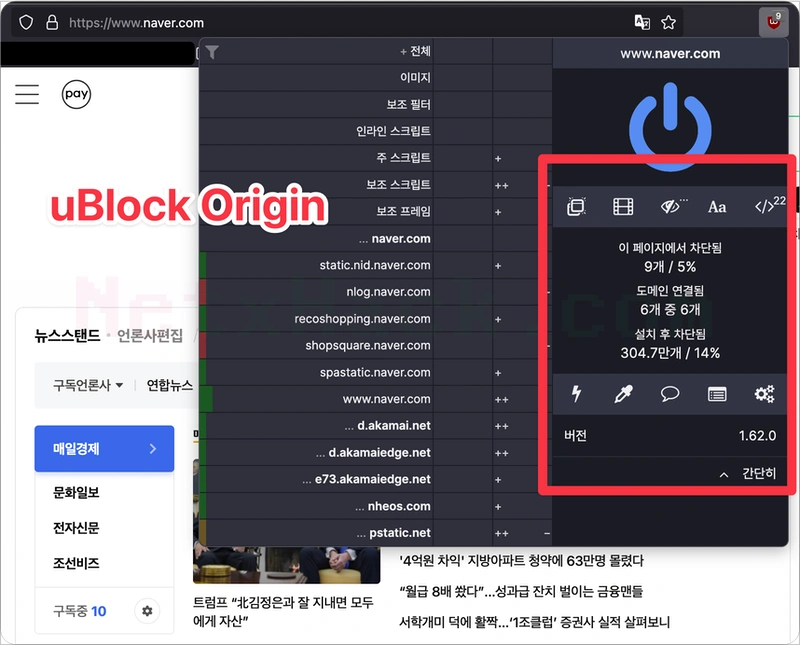Click the filter funnel icon in the panel
Screen dimensions: 800x645
coord(210,51)
